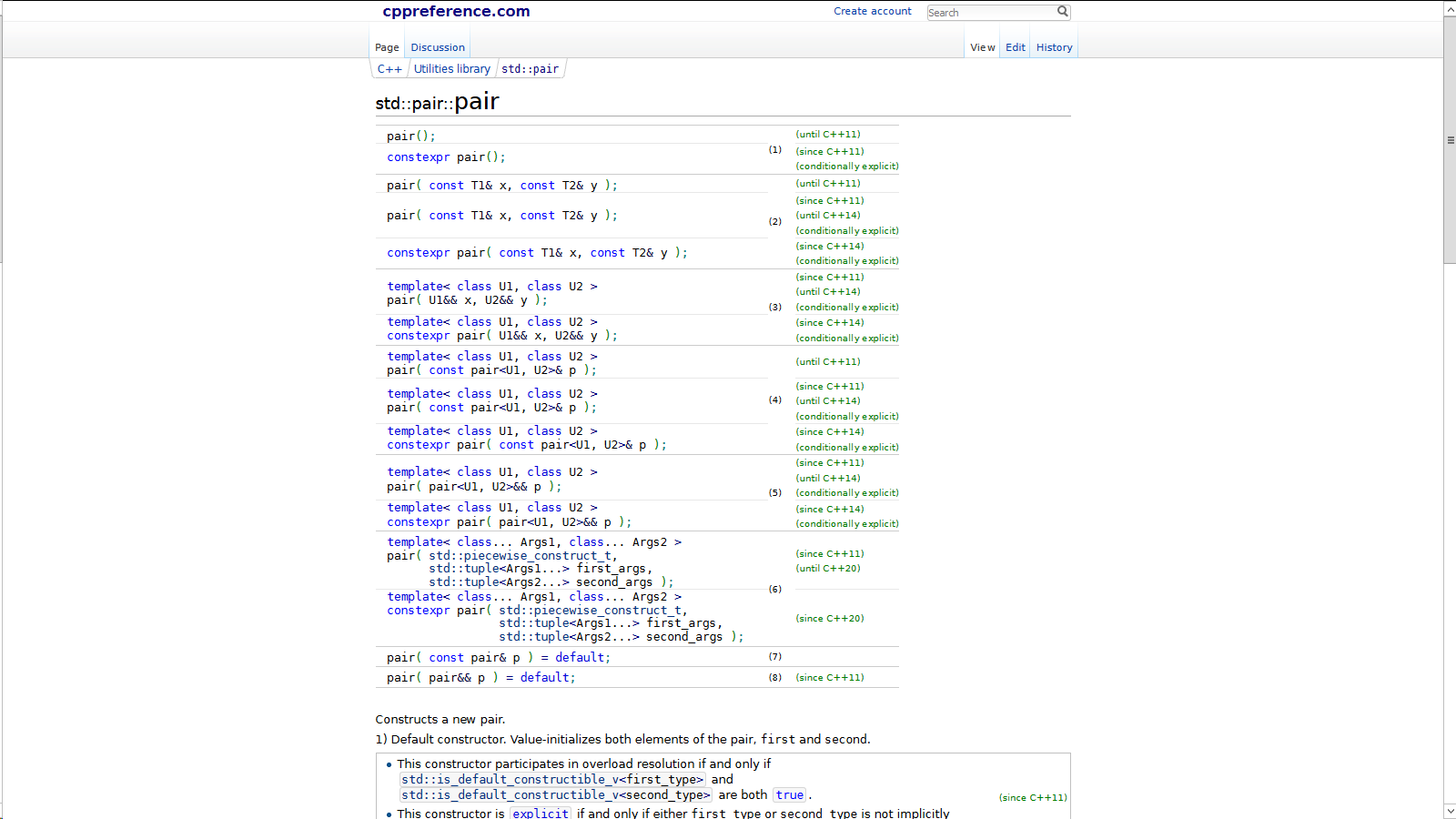Click the magnifier search icon

(1062, 12)
